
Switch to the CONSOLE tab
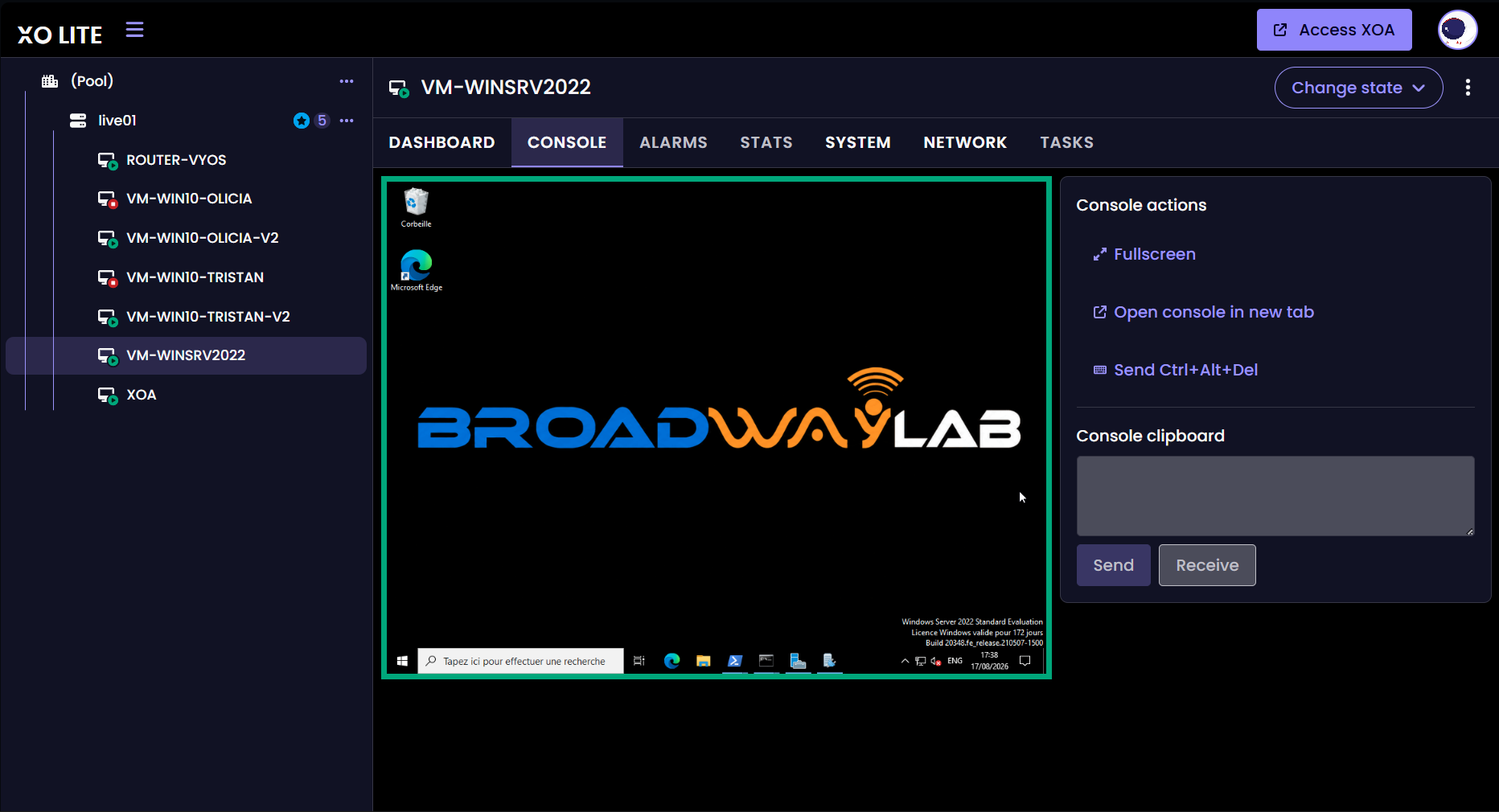pyautogui.click(x=567, y=142)
